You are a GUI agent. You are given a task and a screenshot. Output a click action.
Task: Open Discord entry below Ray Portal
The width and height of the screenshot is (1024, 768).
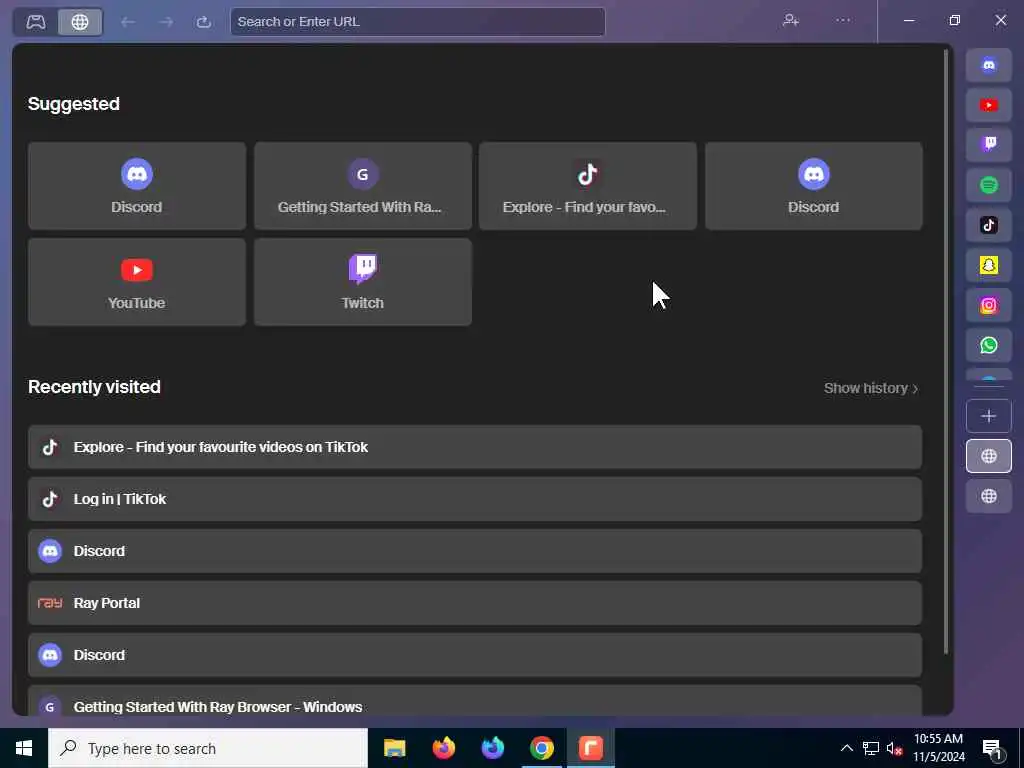coord(475,655)
